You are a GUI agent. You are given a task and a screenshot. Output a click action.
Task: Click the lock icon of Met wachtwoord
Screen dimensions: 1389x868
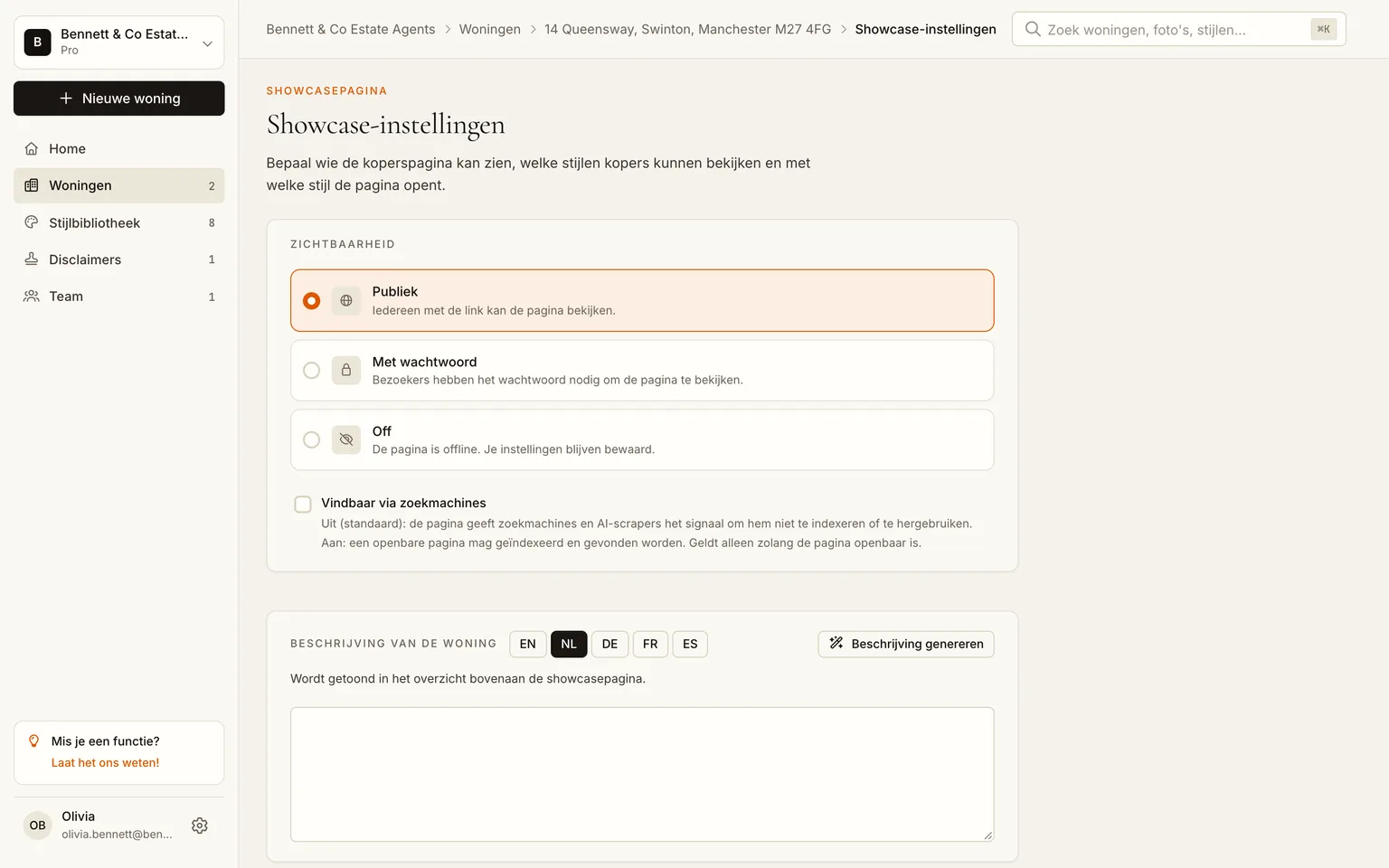(346, 370)
